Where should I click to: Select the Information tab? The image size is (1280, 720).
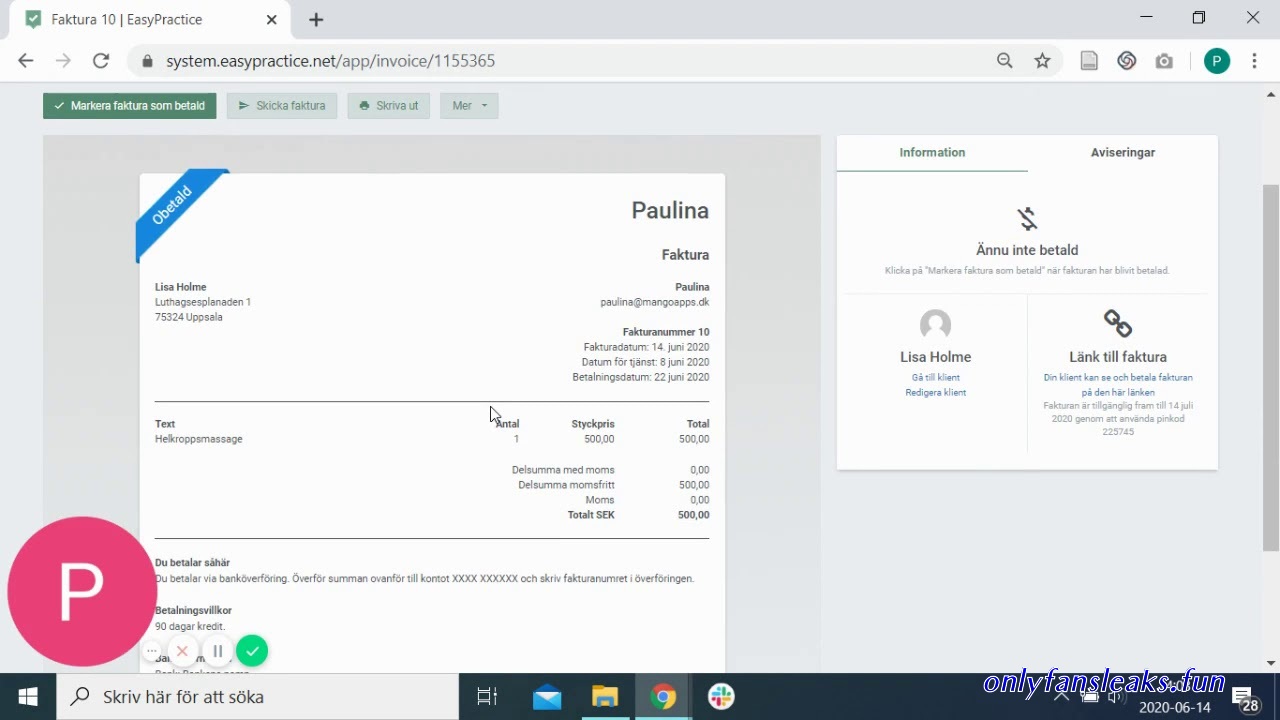click(932, 153)
